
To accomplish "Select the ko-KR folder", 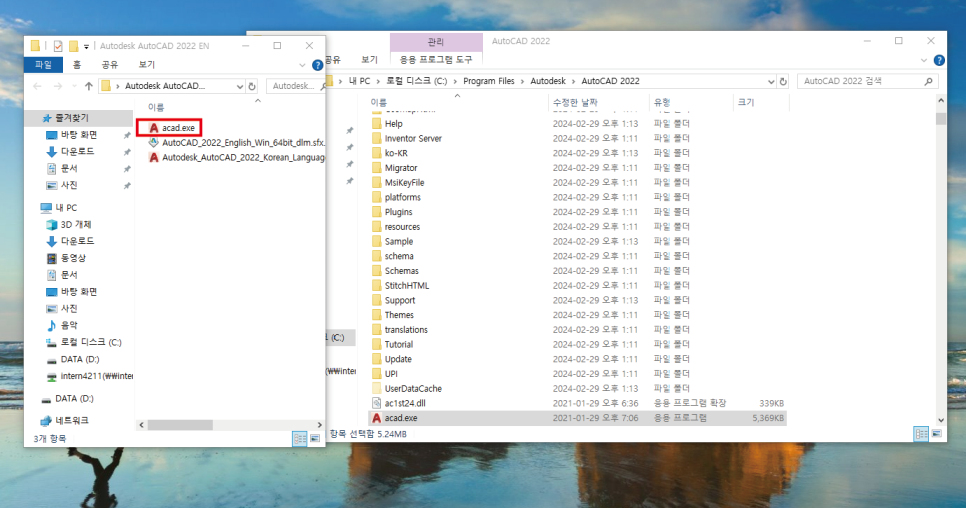I will (389, 153).
